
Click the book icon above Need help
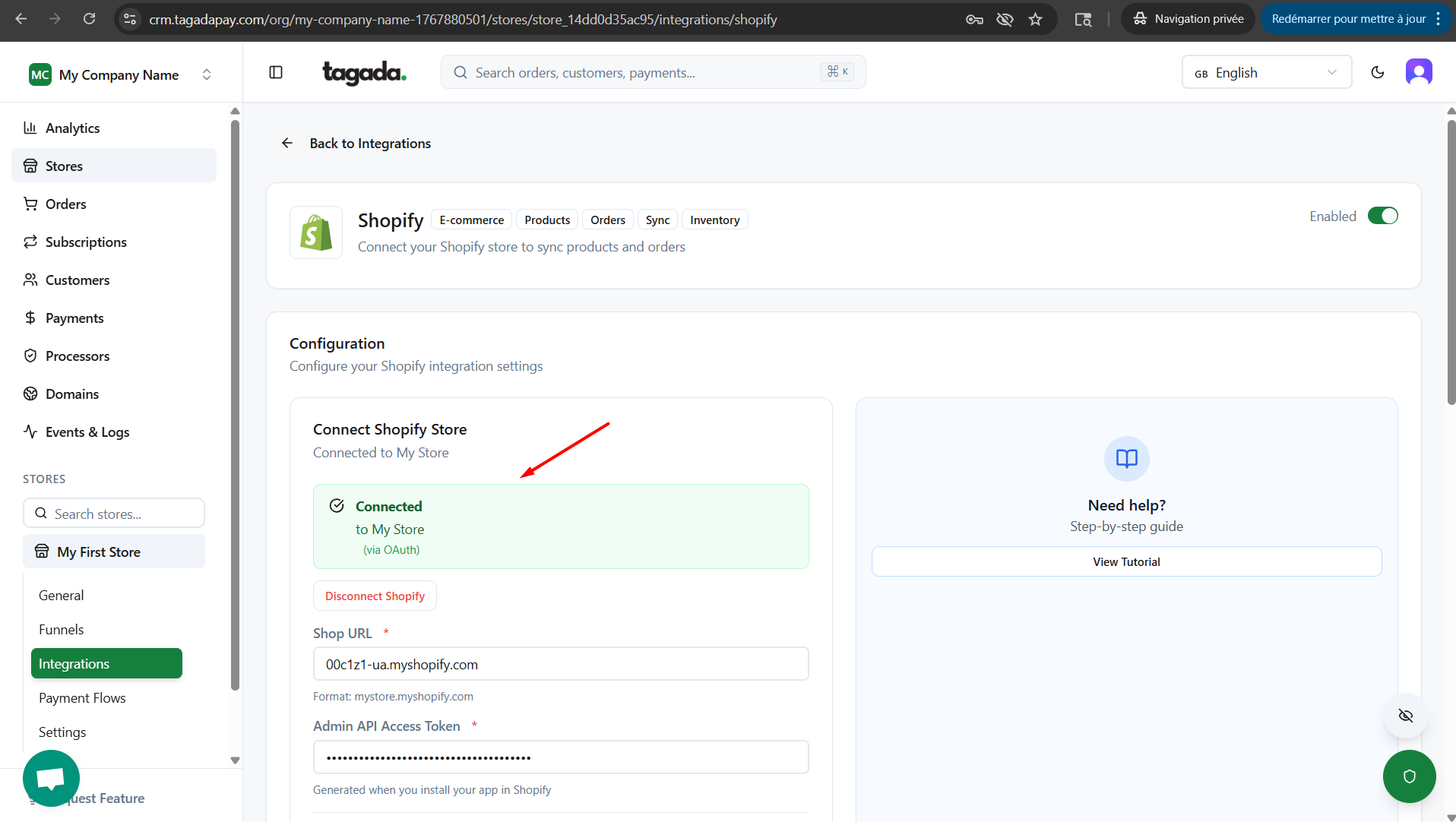point(1126,458)
